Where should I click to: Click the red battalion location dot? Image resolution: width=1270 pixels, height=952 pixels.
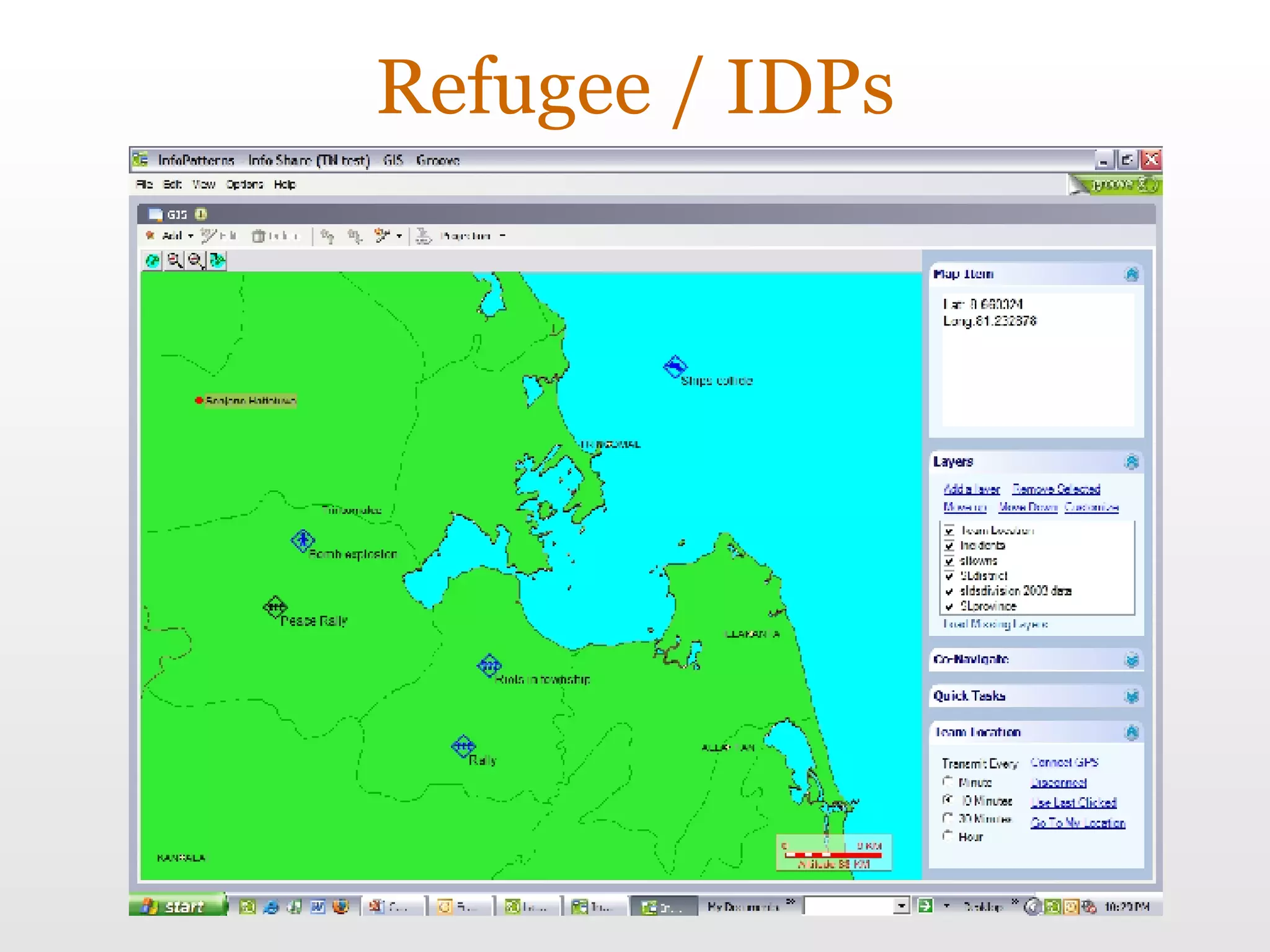(x=198, y=400)
